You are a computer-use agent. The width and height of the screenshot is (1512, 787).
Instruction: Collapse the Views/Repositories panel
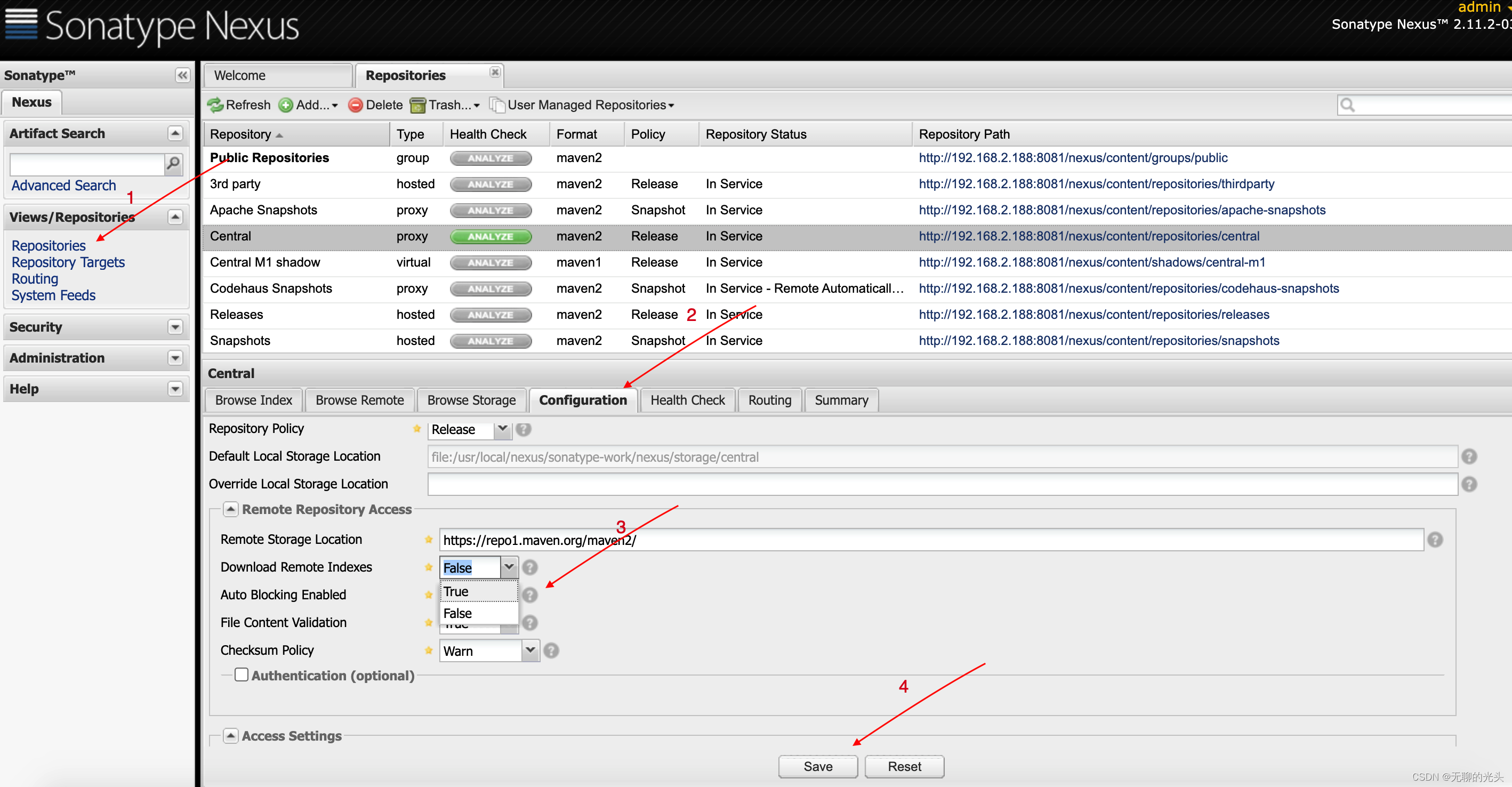175,217
